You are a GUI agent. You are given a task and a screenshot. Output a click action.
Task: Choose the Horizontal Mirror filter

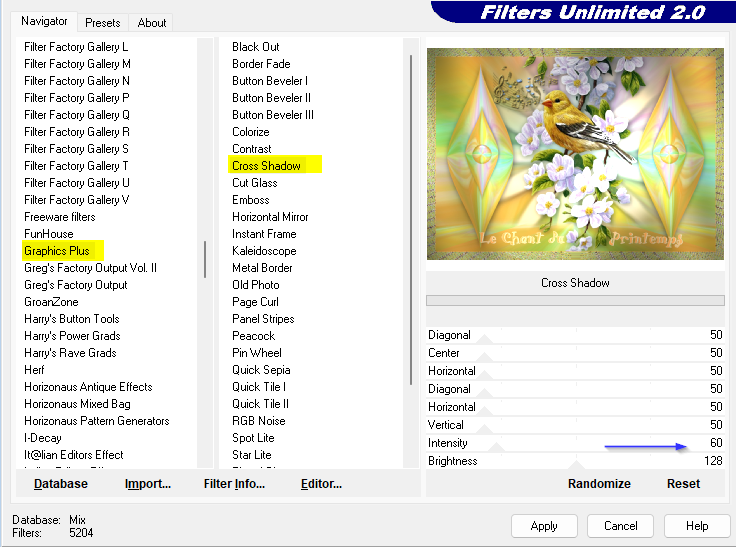tap(270, 217)
